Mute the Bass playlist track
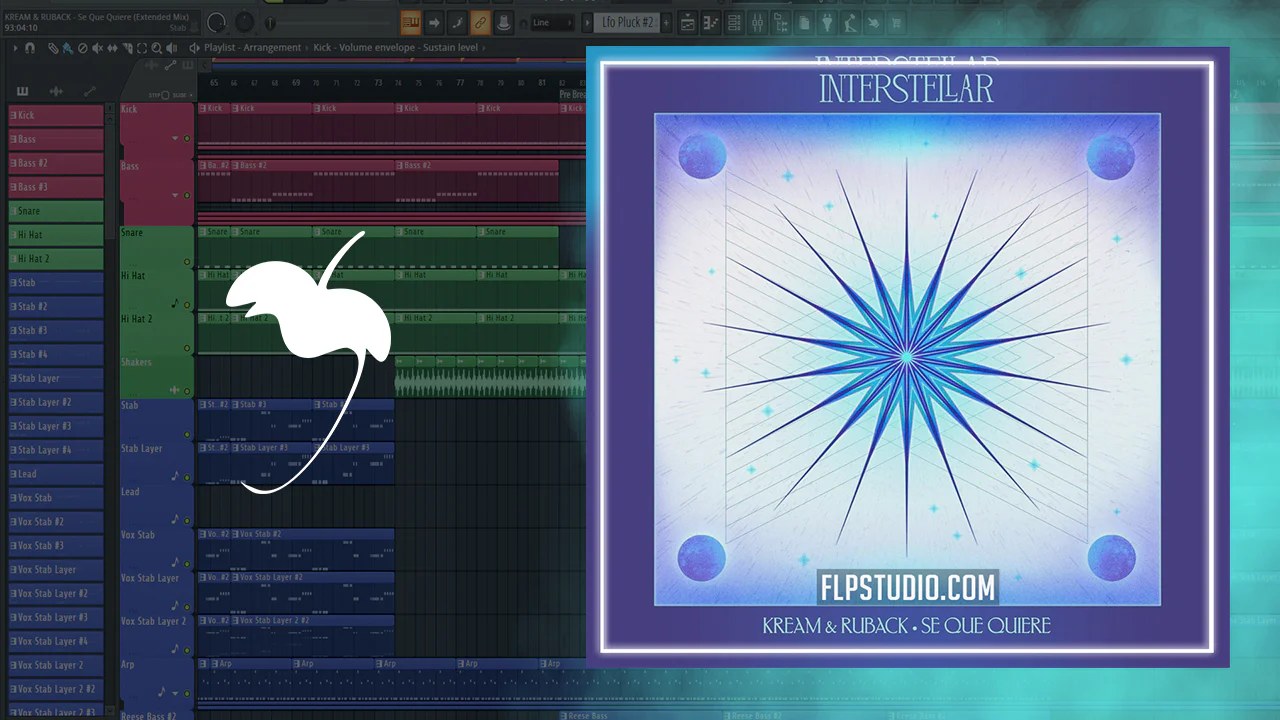This screenshot has height=720, width=1280. click(187, 195)
